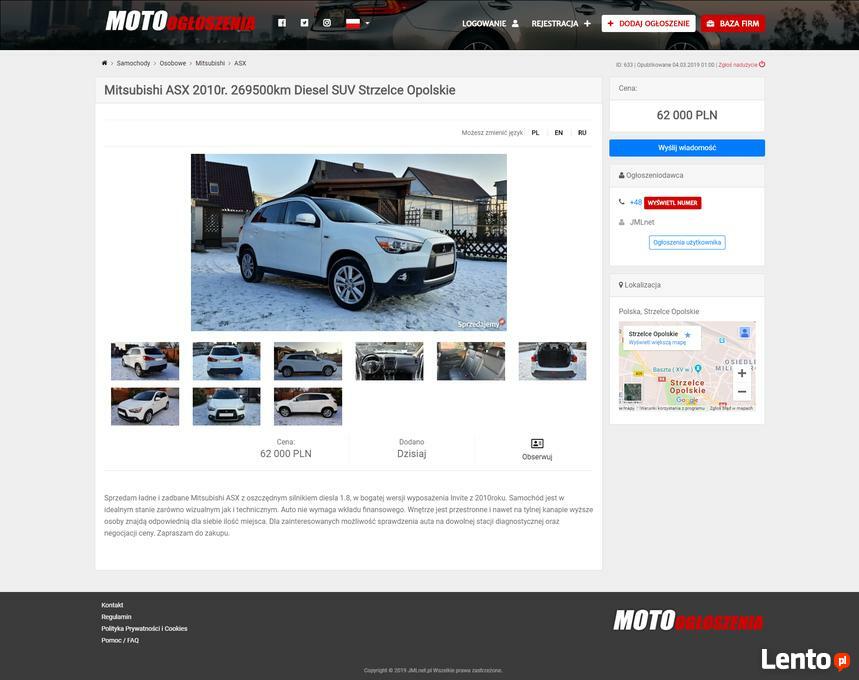Click the LOGOWANIE login link
This screenshot has width=859, height=680.
[490, 24]
